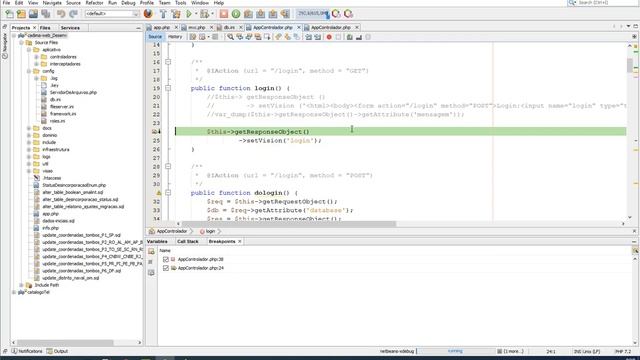Click the Step Over debugger icon
640x360 pixels.
click(x=248, y=14)
